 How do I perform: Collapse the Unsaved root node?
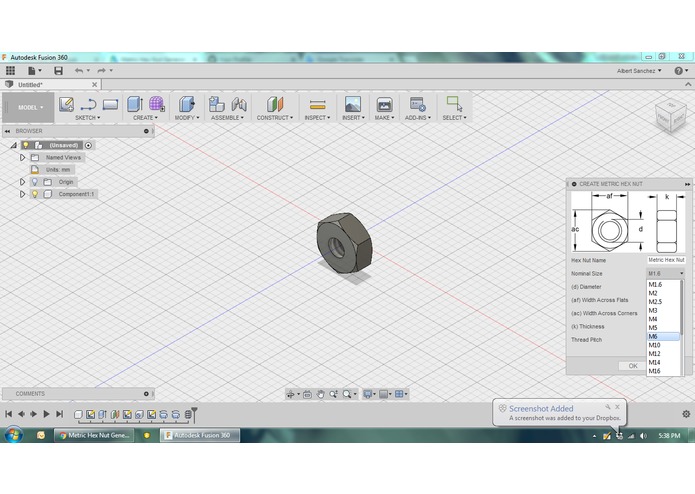pyautogui.click(x=13, y=145)
